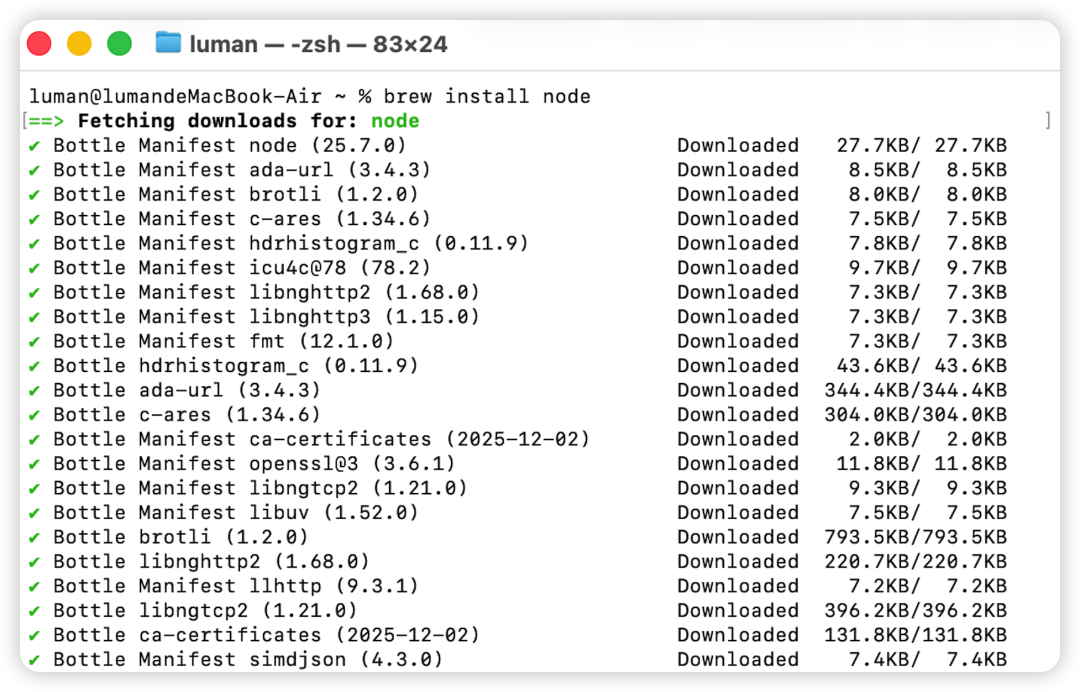
Task: Select the line "Bottle Manifest ada-url (3.4.3)"
Action: pos(242,170)
